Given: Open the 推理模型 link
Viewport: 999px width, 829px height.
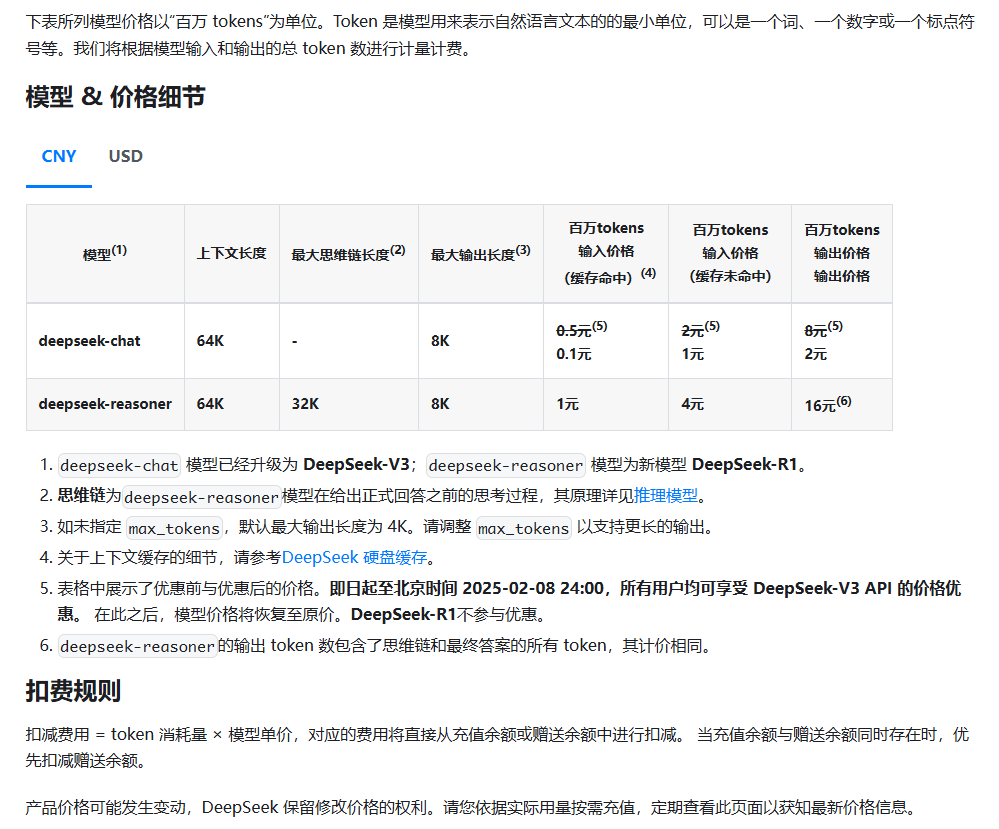Looking at the screenshot, I should point(666,495).
